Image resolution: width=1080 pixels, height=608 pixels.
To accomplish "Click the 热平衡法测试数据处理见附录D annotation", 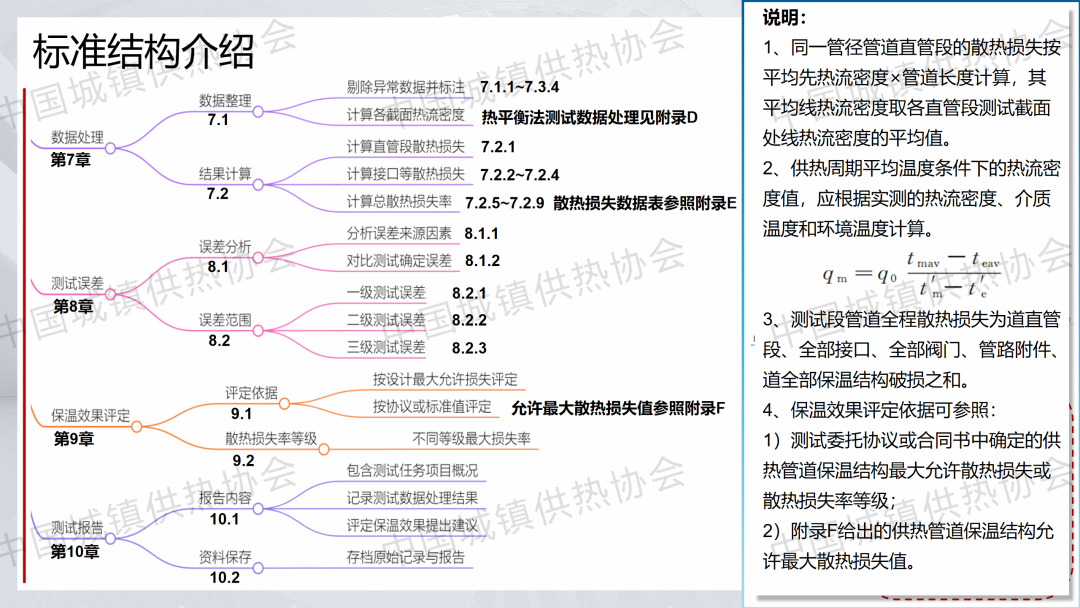I will (x=589, y=117).
